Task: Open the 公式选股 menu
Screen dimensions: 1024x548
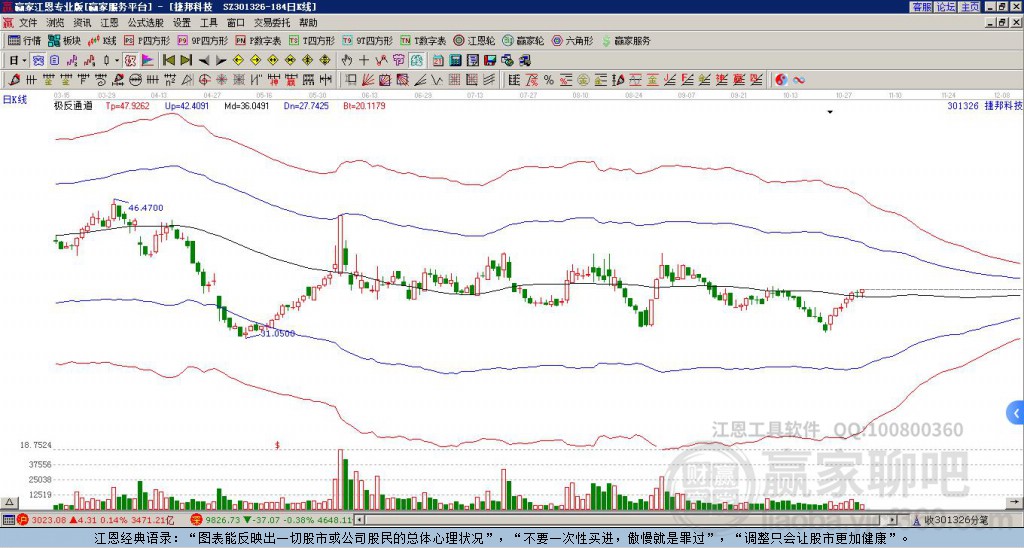Action: tap(146, 23)
